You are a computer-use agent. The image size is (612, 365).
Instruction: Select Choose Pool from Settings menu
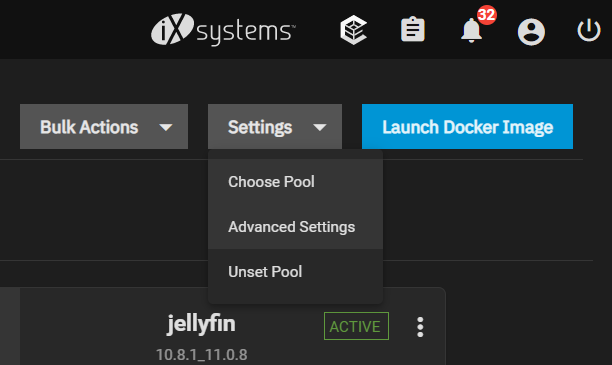pos(295,182)
